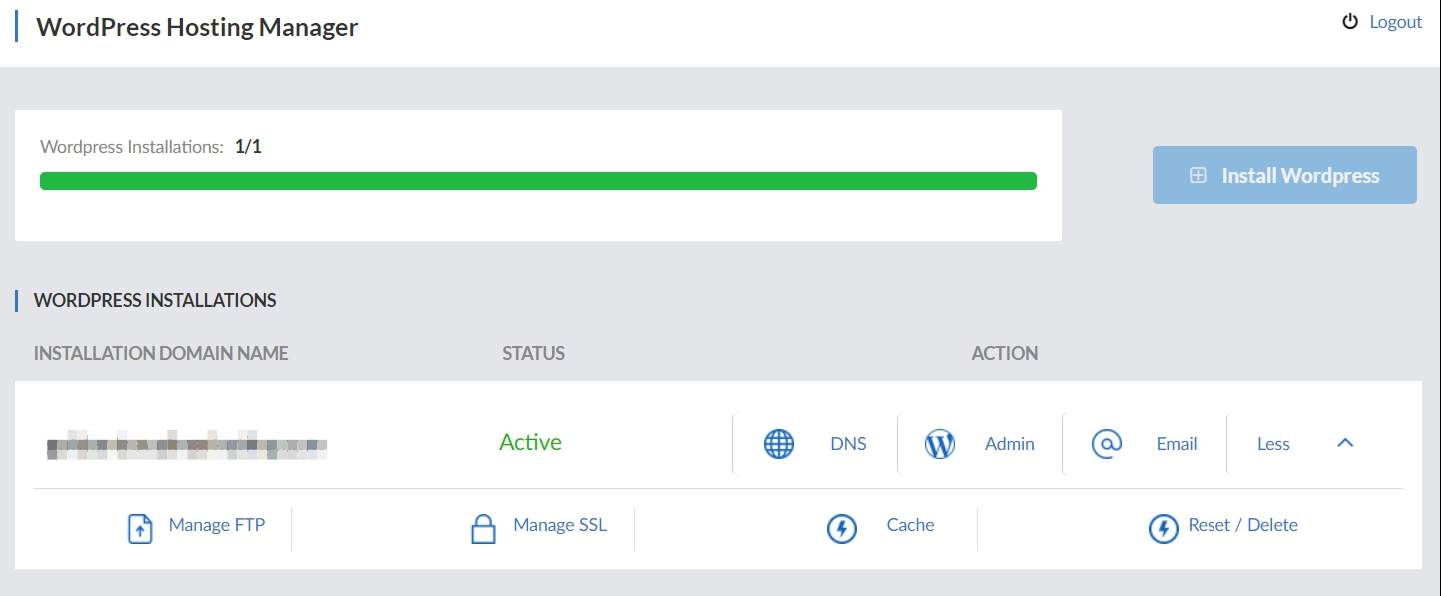Click the Status column header

pos(533,353)
